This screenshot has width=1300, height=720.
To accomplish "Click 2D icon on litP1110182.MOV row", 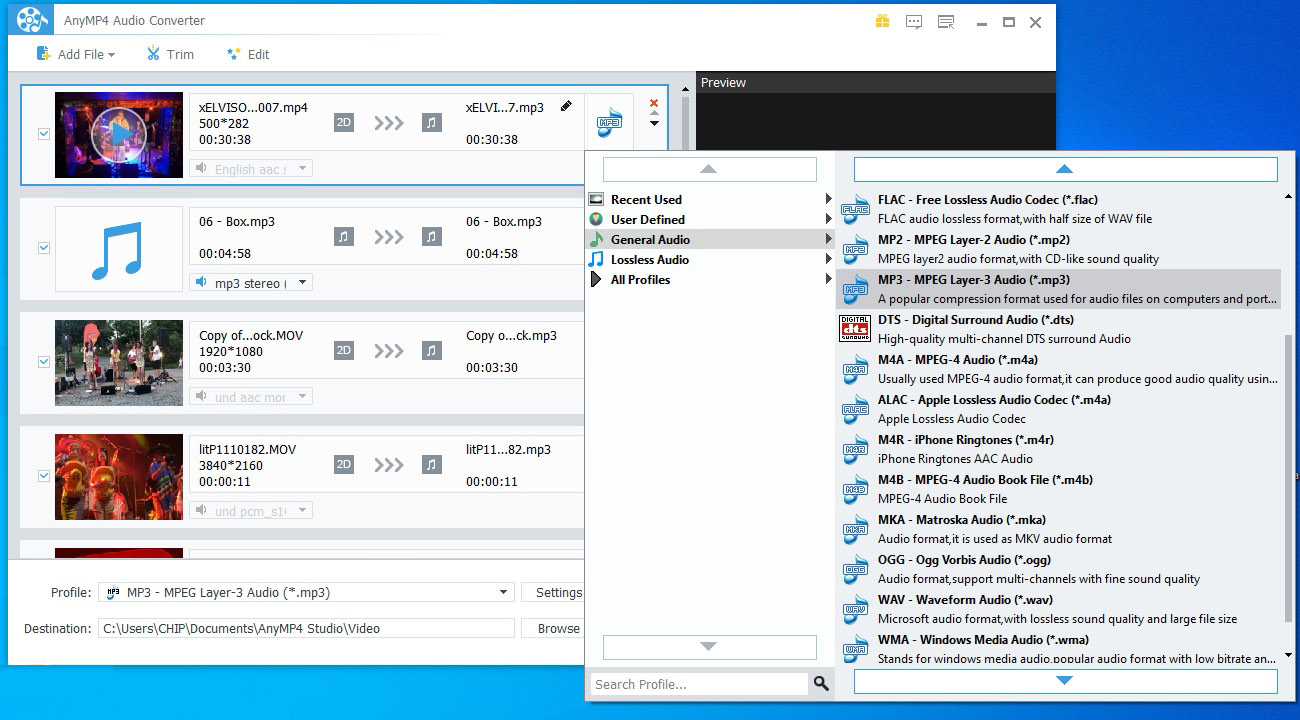I will tap(343, 465).
